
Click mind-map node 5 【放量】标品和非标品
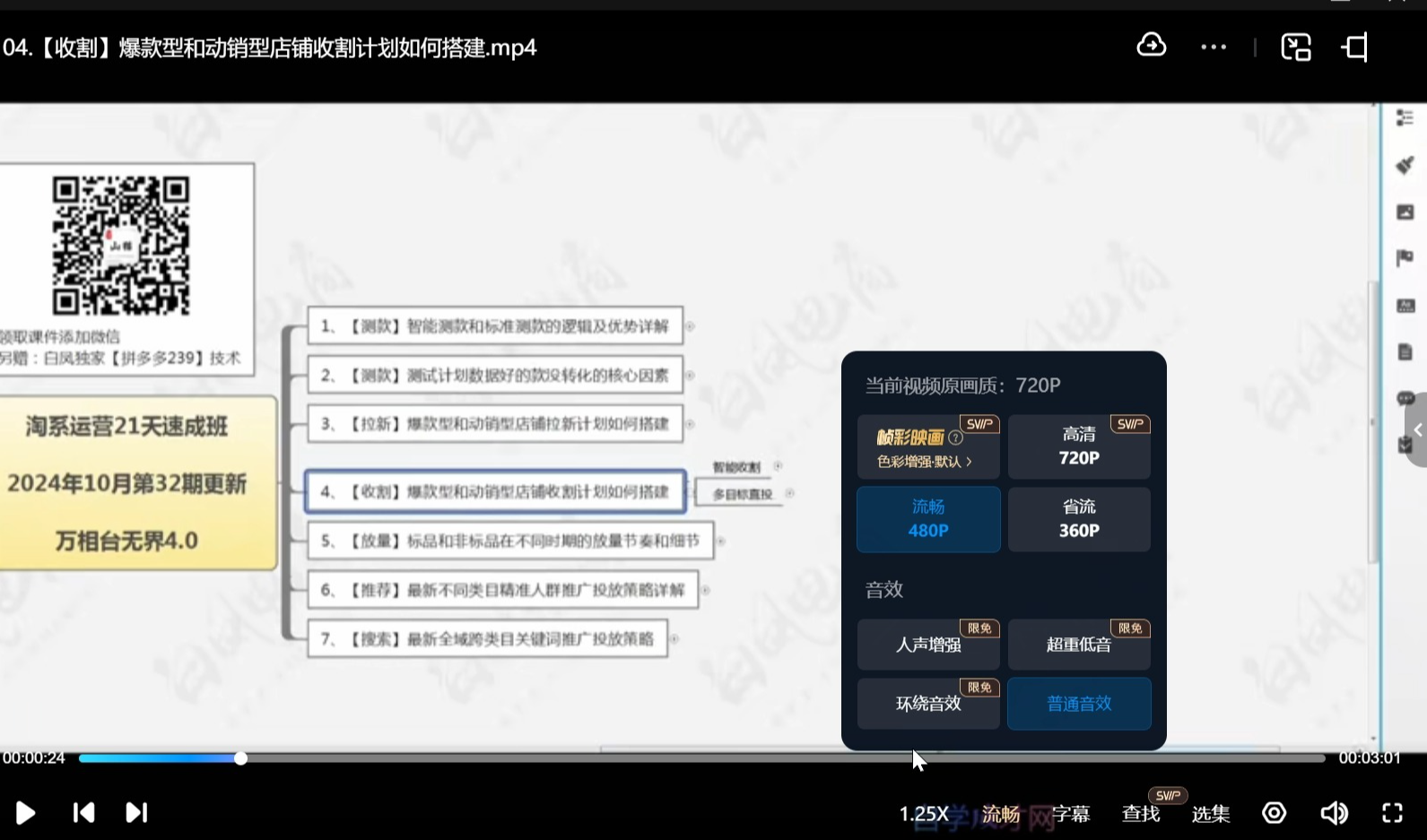pyautogui.click(x=510, y=541)
